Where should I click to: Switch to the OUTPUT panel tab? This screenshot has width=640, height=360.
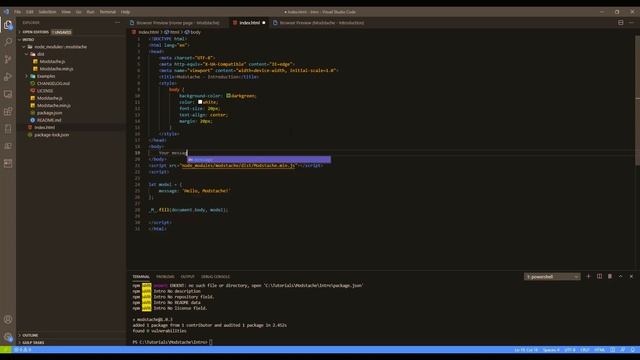pyautogui.click(x=188, y=277)
